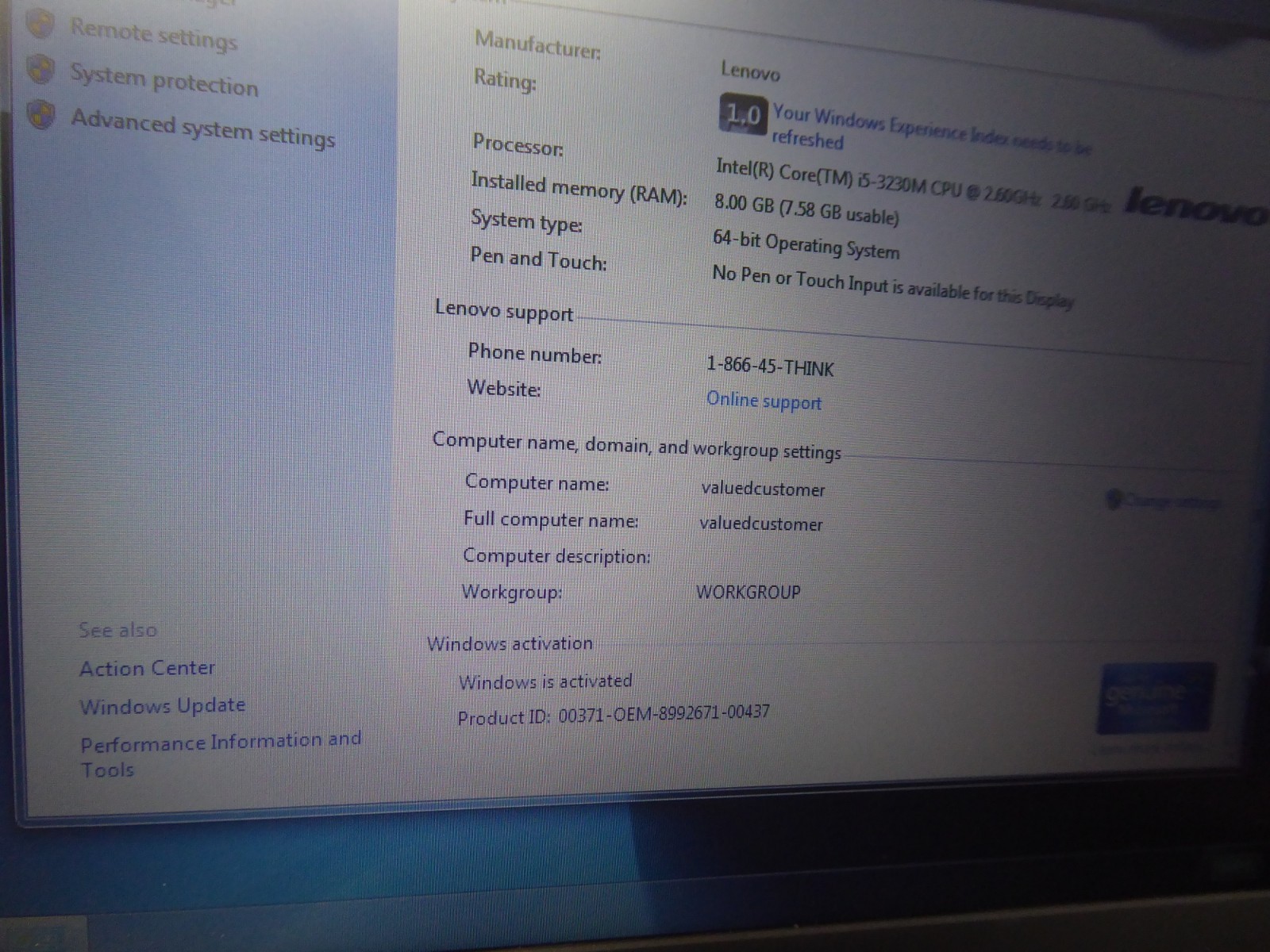Open Windows Update link
Image resolution: width=1270 pixels, height=952 pixels.
click(162, 706)
